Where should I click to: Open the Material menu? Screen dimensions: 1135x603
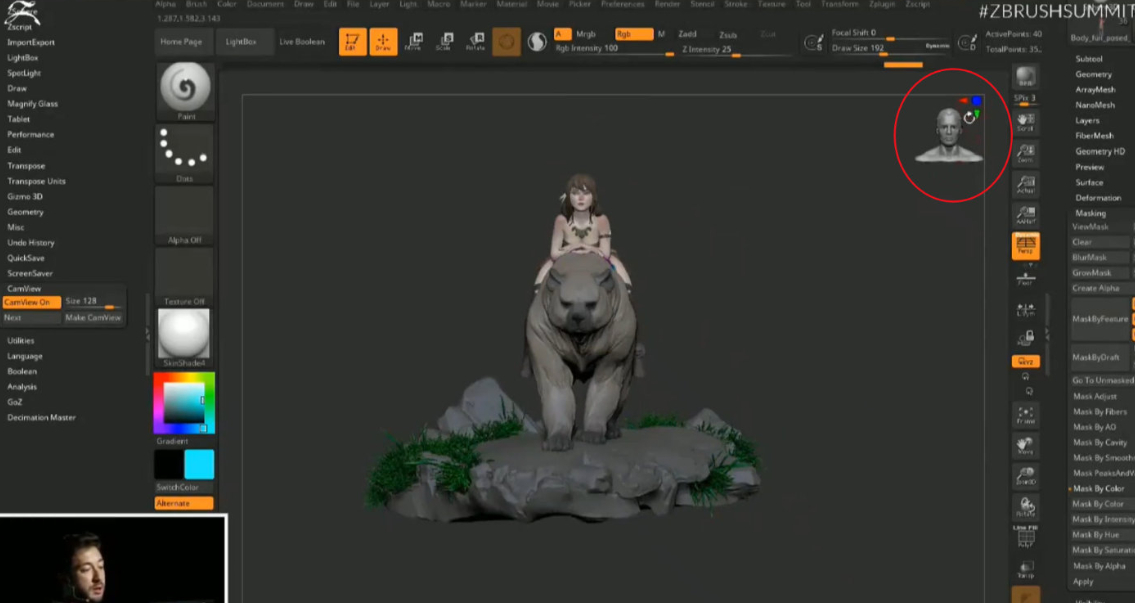click(x=511, y=4)
